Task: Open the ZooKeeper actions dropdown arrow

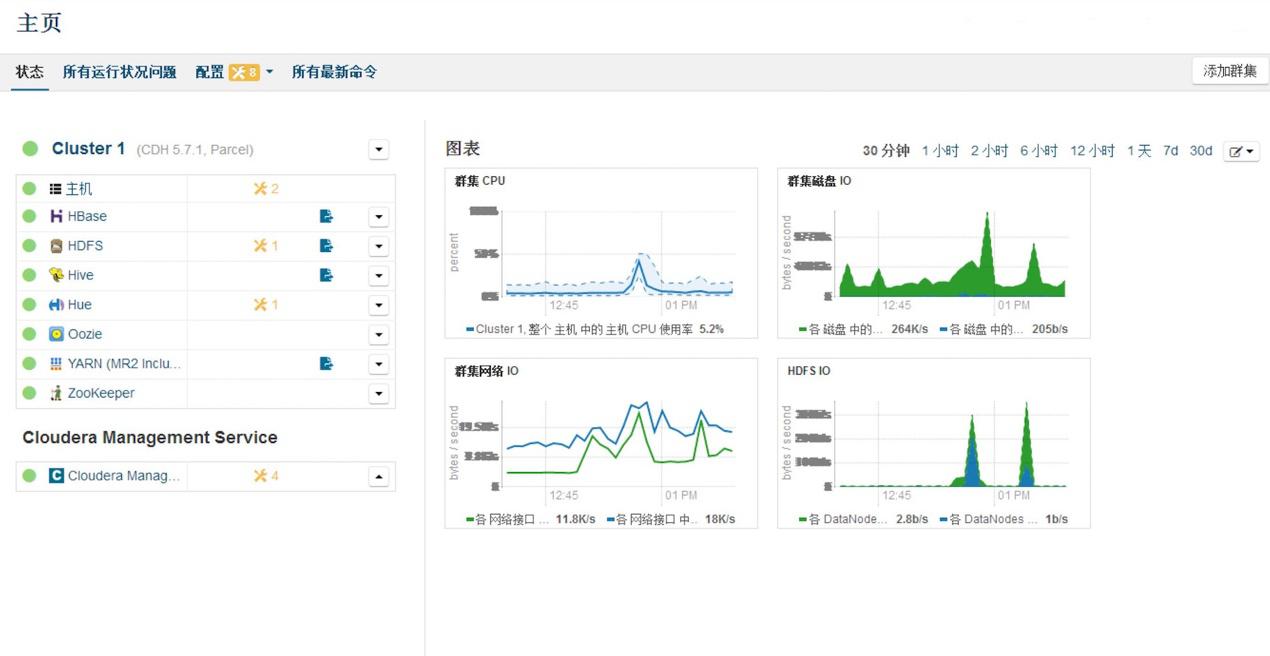Action: tap(378, 394)
